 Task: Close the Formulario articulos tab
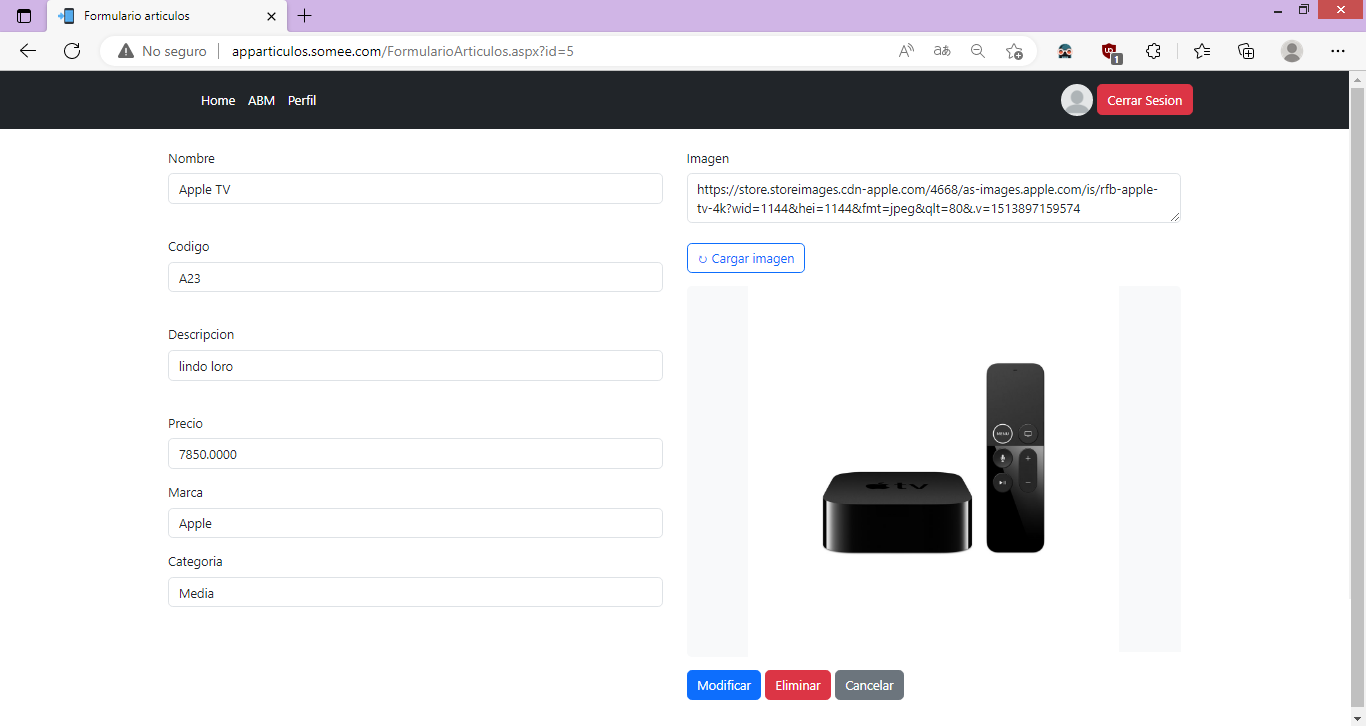tap(272, 16)
